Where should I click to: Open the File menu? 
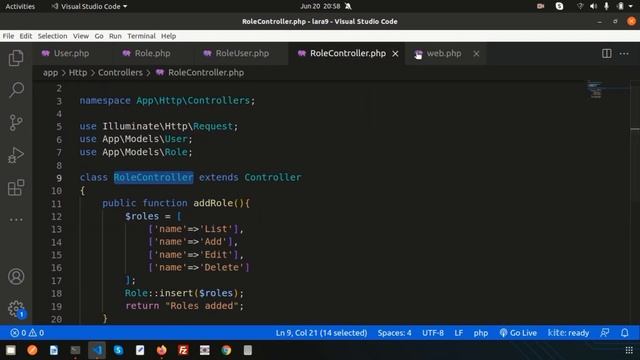pos(8,36)
